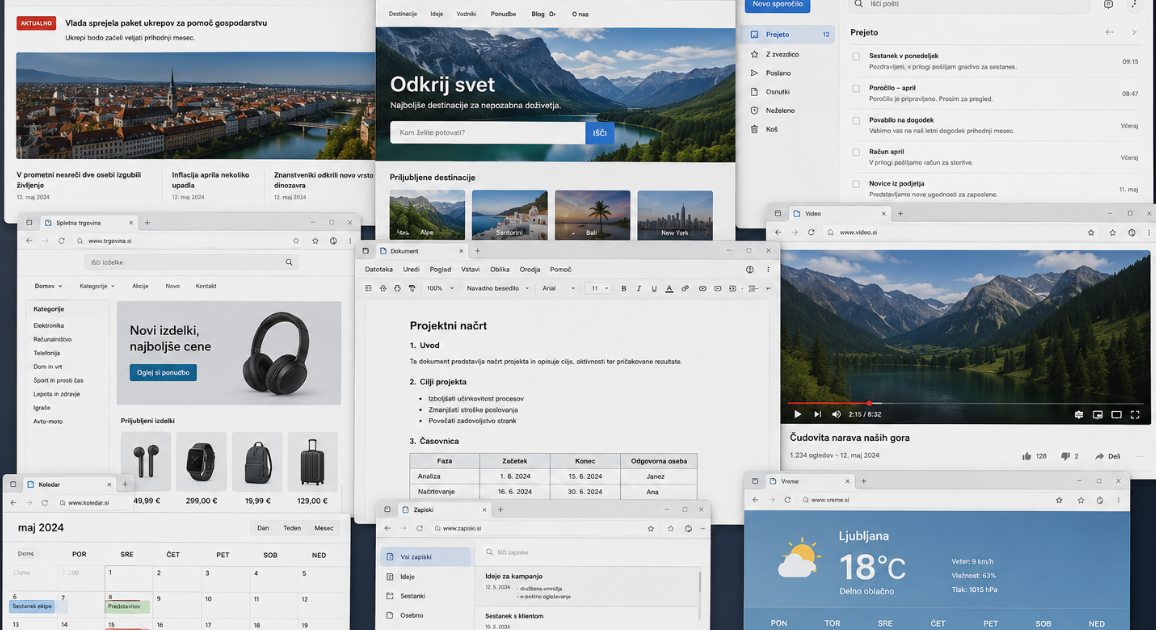
Task: Reload the www.trgovina.si page
Action: (61, 241)
